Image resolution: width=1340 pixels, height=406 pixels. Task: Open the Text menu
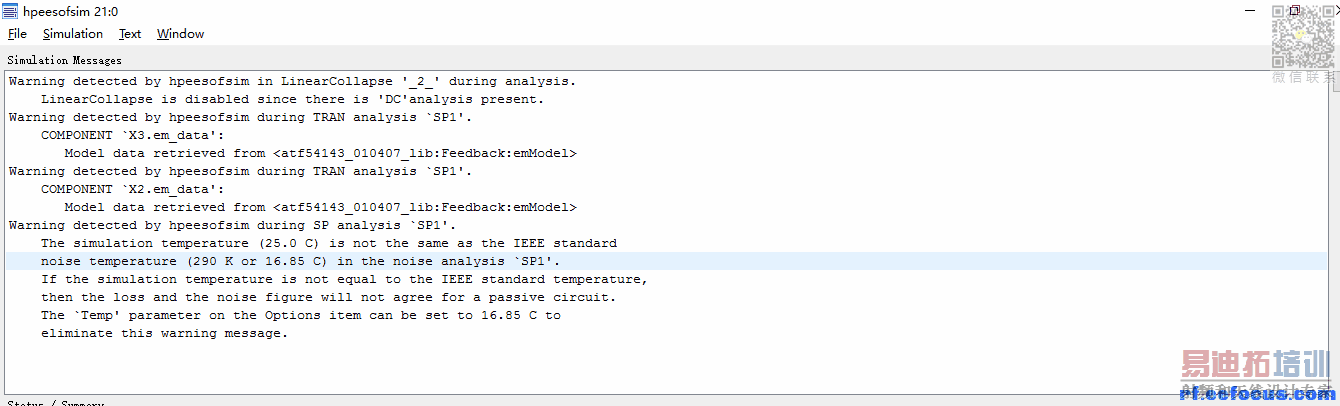click(130, 34)
